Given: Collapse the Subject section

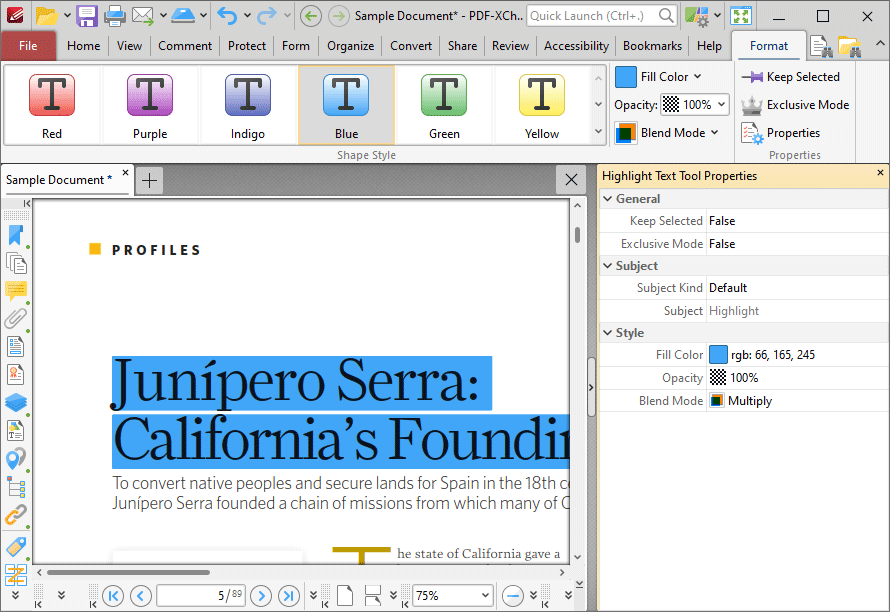Looking at the screenshot, I should [x=608, y=266].
